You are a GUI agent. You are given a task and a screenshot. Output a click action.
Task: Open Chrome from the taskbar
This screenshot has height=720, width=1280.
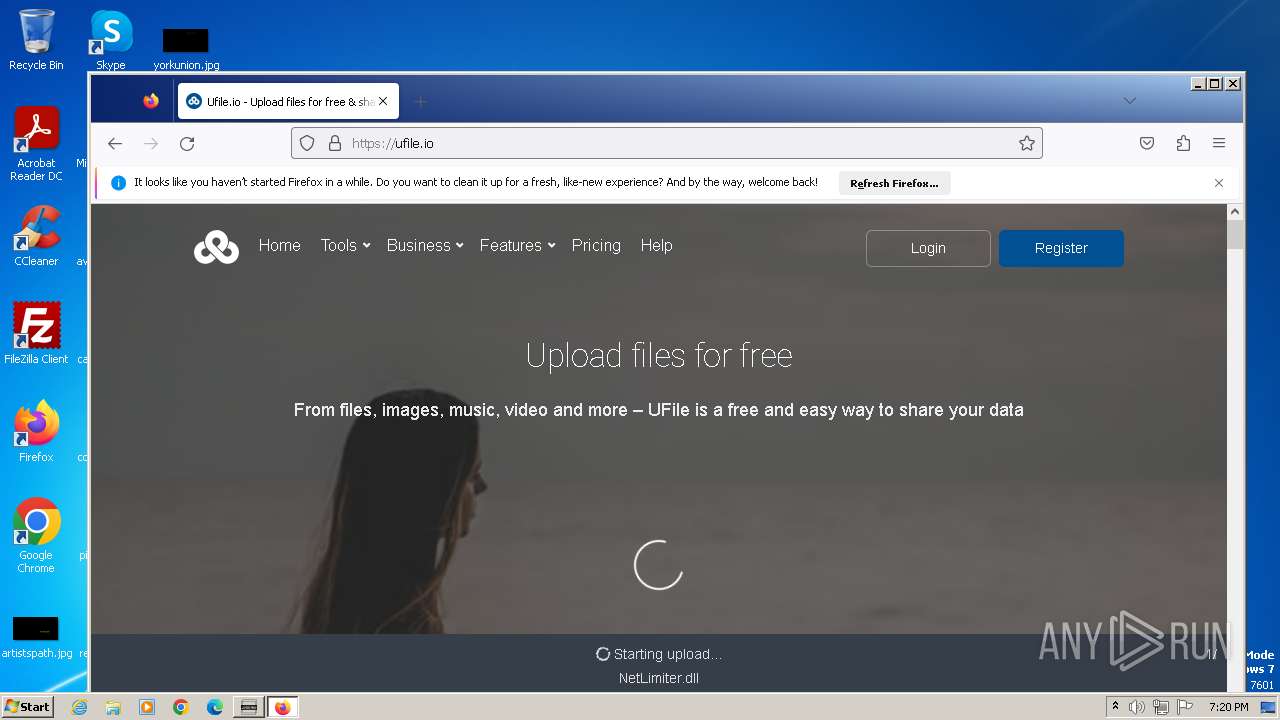pyautogui.click(x=181, y=707)
